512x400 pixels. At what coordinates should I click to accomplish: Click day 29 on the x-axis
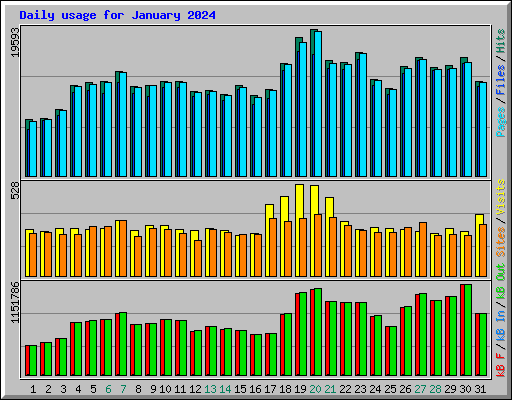tap(450, 389)
